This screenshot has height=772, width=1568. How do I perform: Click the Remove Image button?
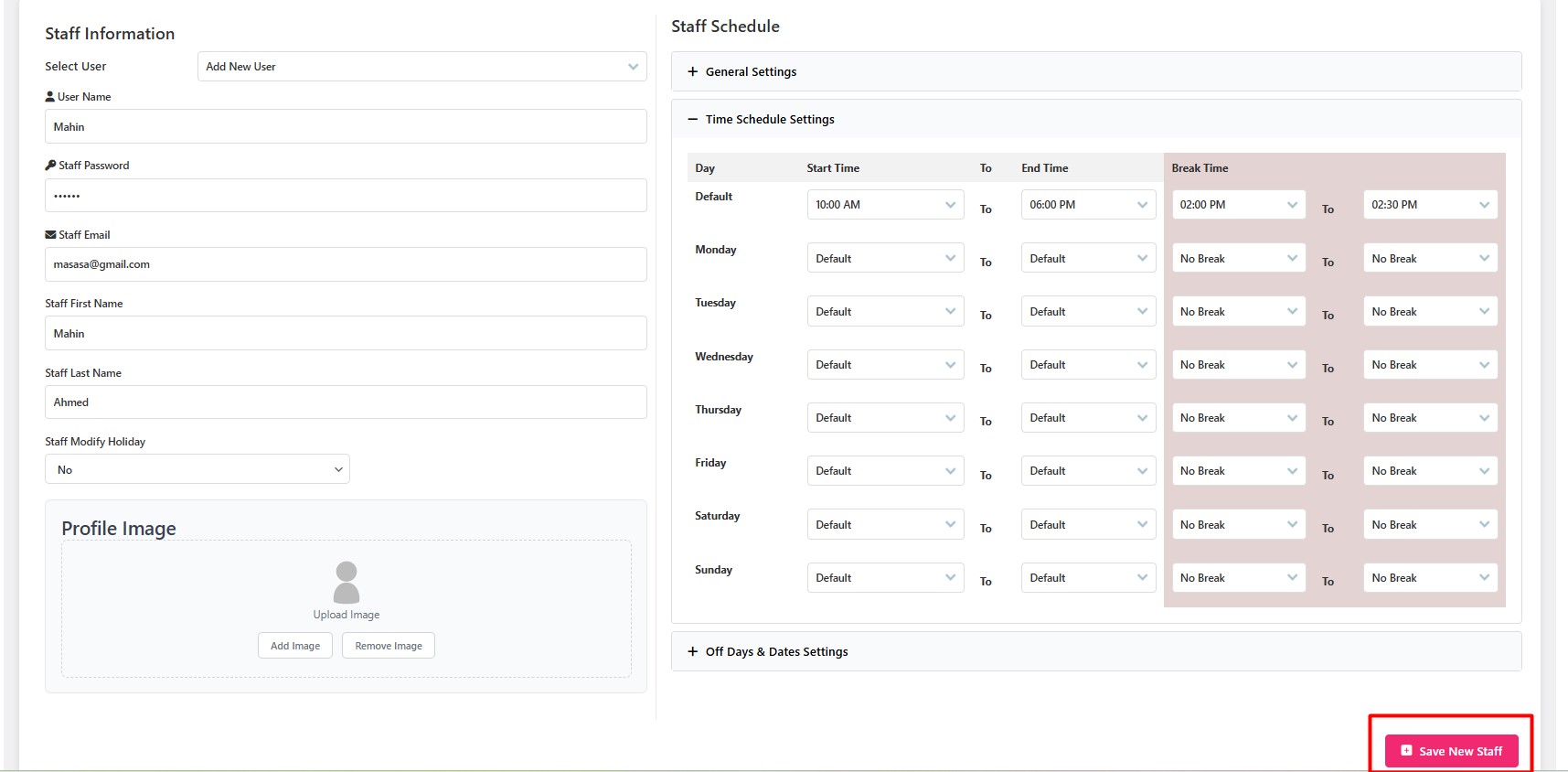388,646
